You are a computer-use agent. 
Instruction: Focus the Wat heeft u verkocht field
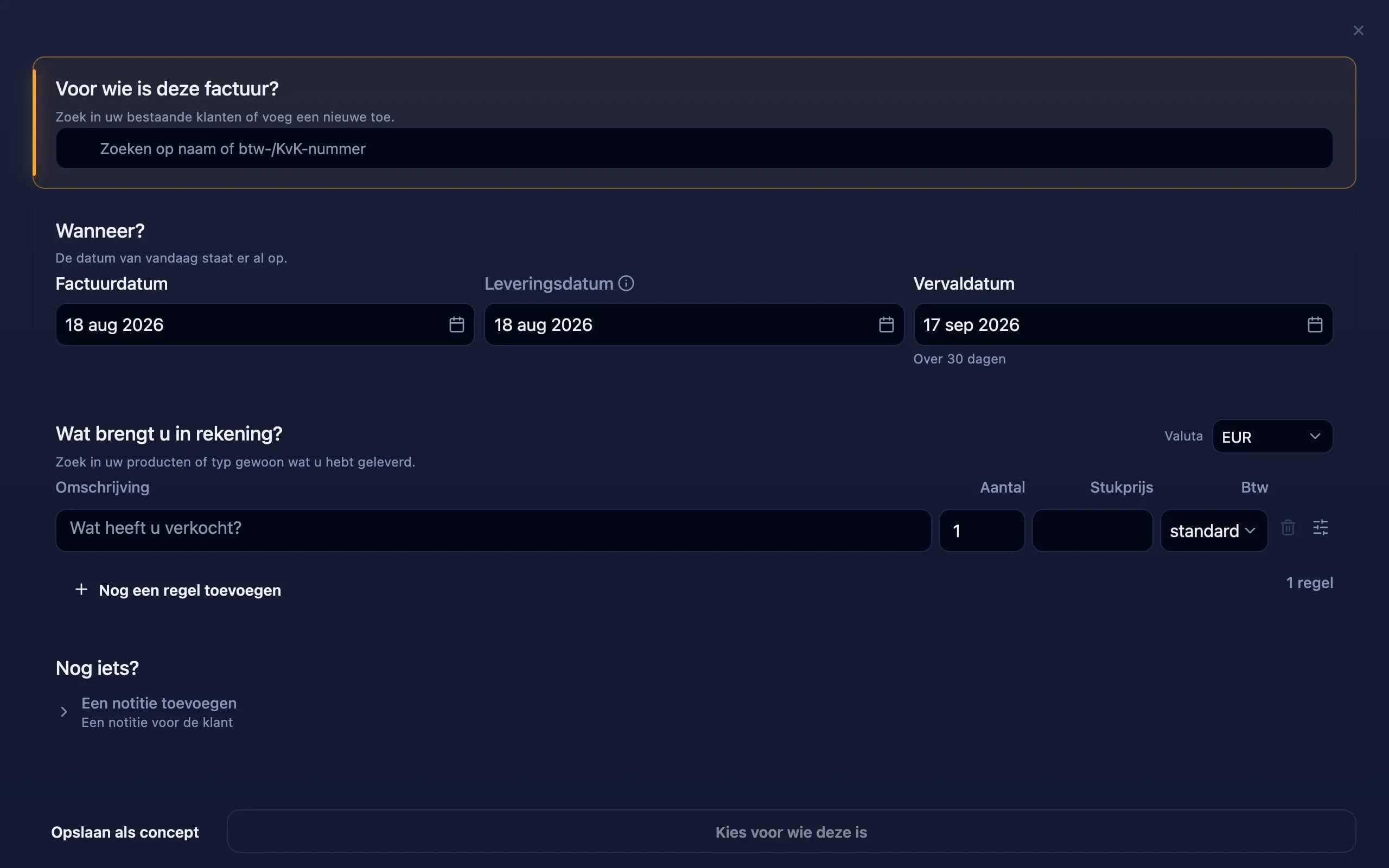[493, 531]
